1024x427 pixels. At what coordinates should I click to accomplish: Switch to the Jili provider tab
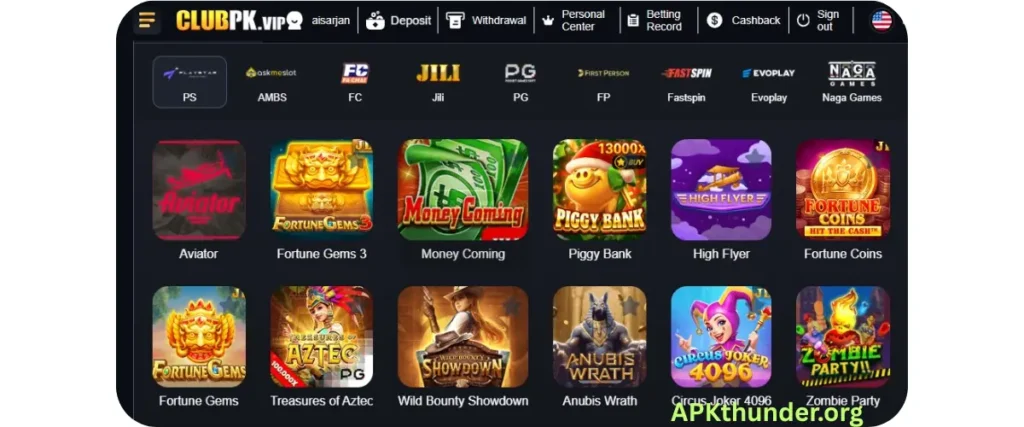(438, 82)
